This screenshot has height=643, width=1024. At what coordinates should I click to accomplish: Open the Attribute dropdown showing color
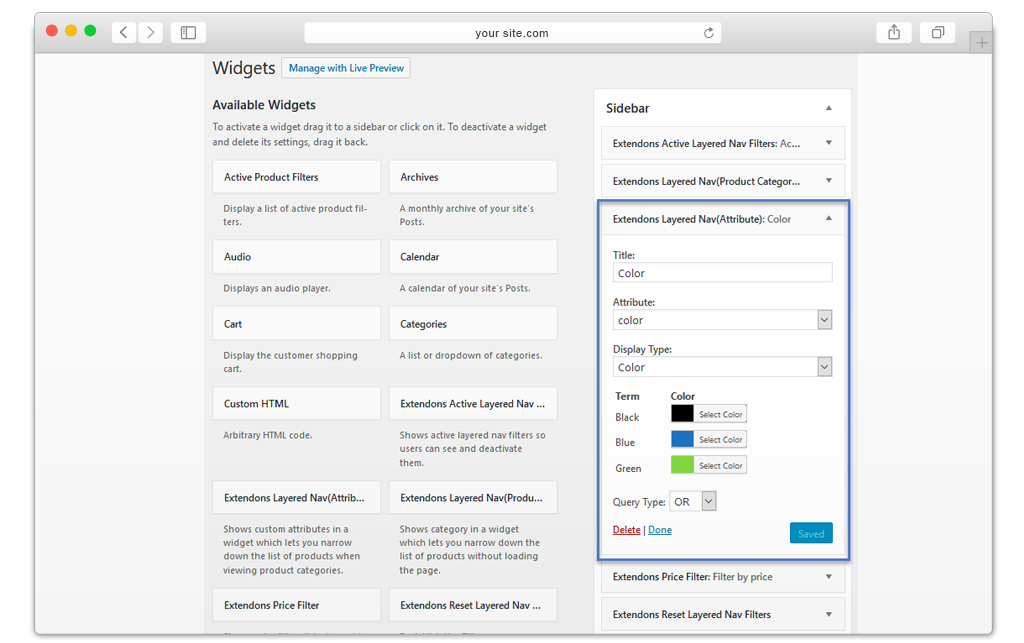point(722,320)
